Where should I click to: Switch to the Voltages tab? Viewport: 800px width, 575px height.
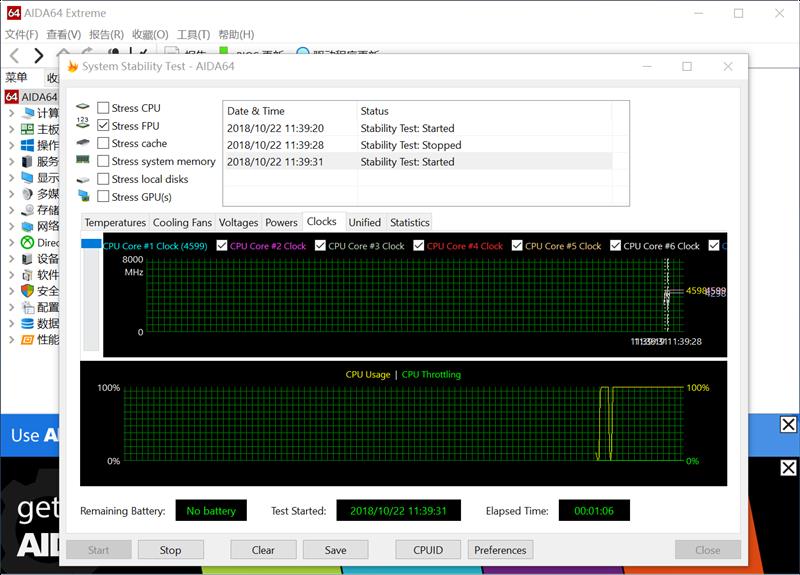(238, 222)
